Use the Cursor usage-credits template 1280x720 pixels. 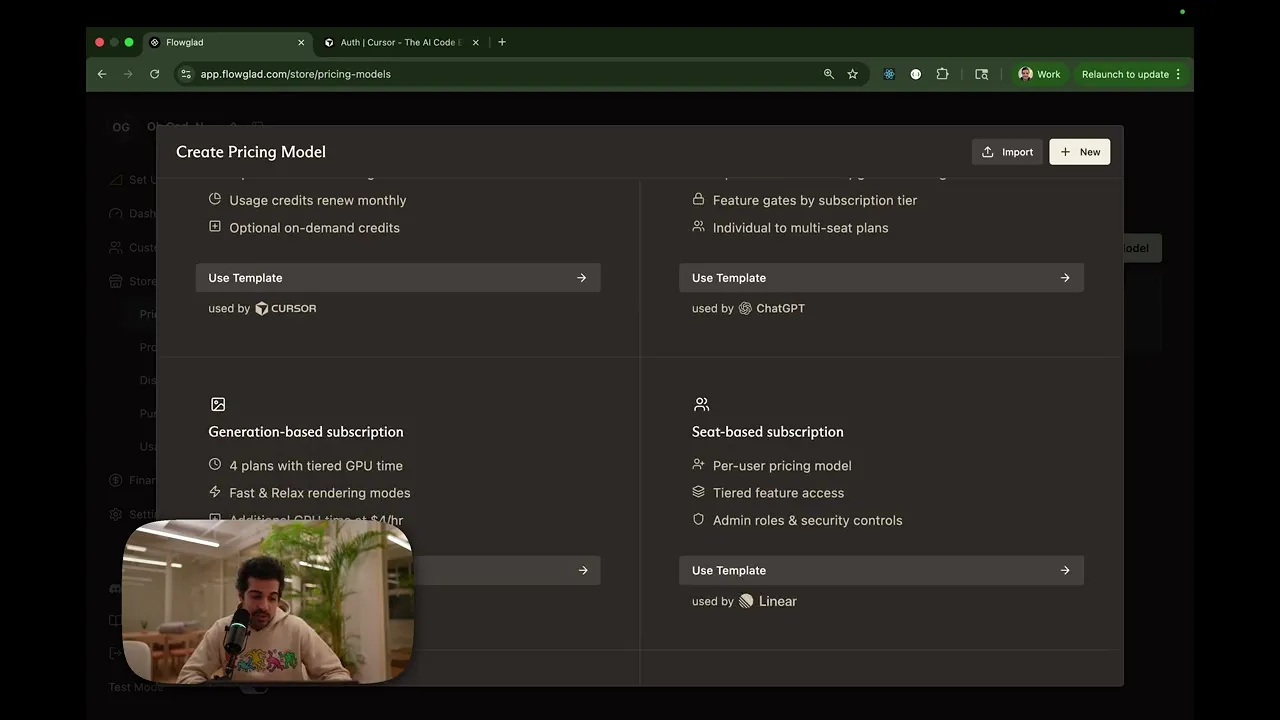397,278
